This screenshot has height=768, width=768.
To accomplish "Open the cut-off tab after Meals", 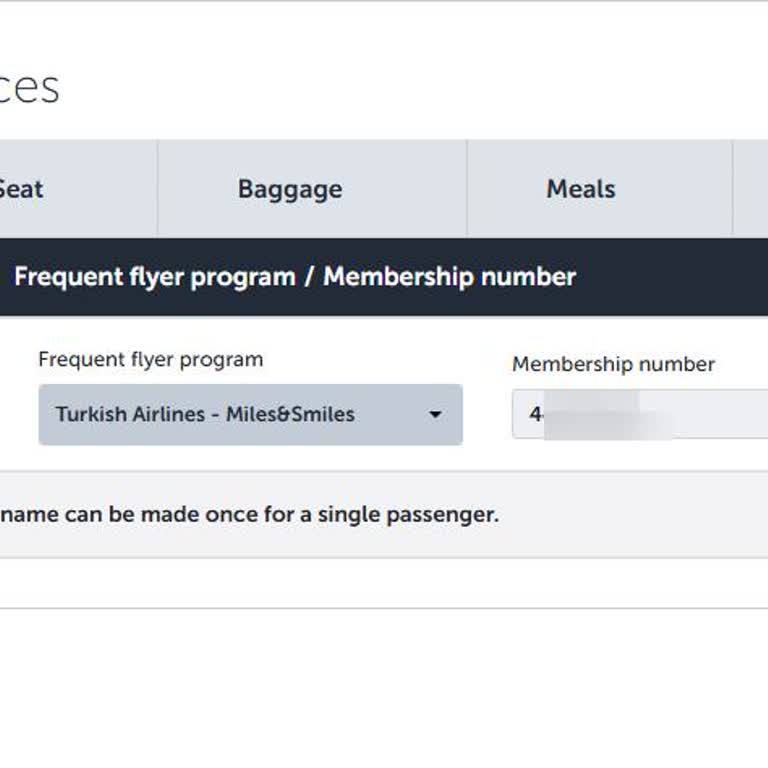I will click(x=751, y=189).
